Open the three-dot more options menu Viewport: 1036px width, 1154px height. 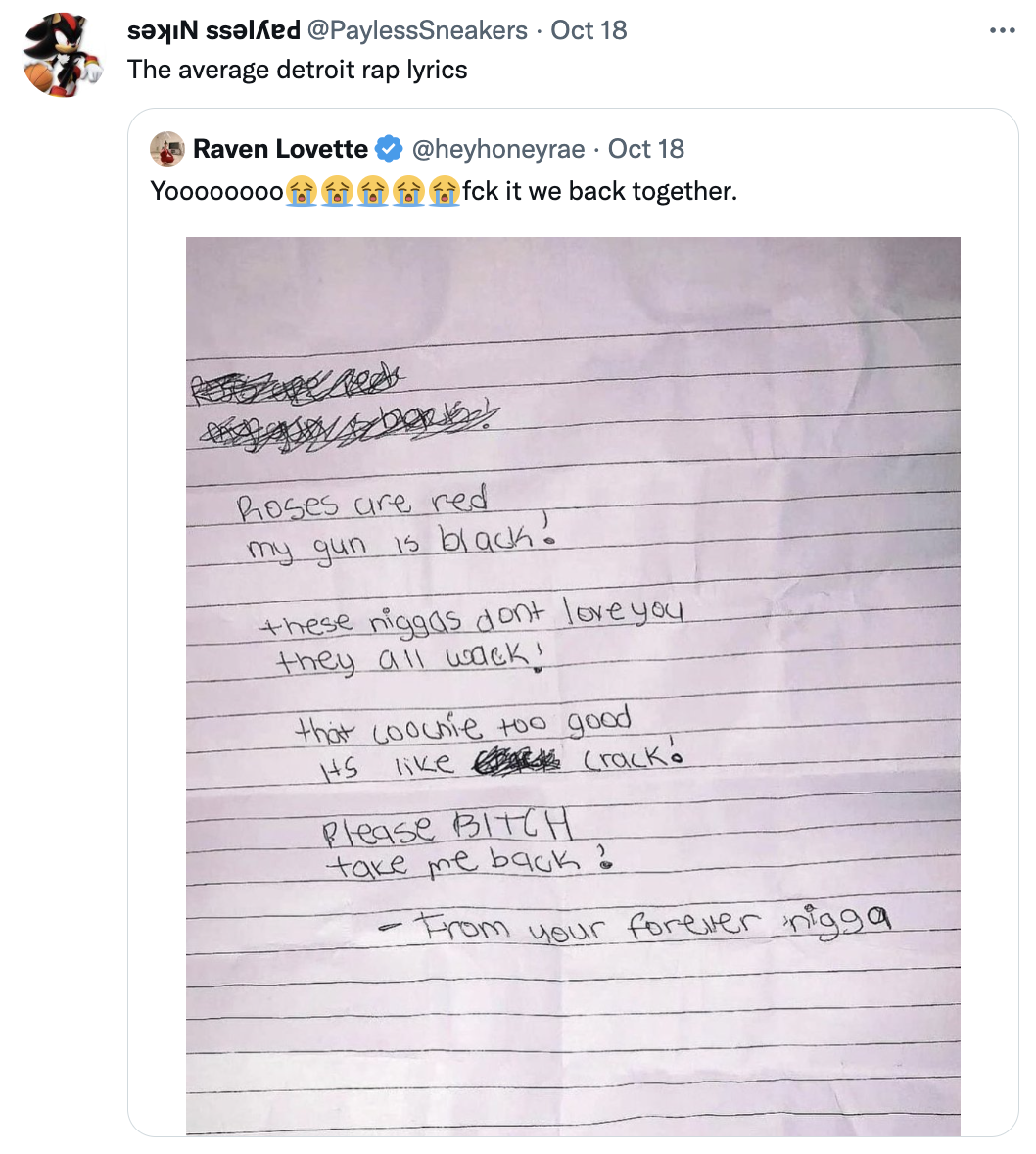(x=1001, y=30)
